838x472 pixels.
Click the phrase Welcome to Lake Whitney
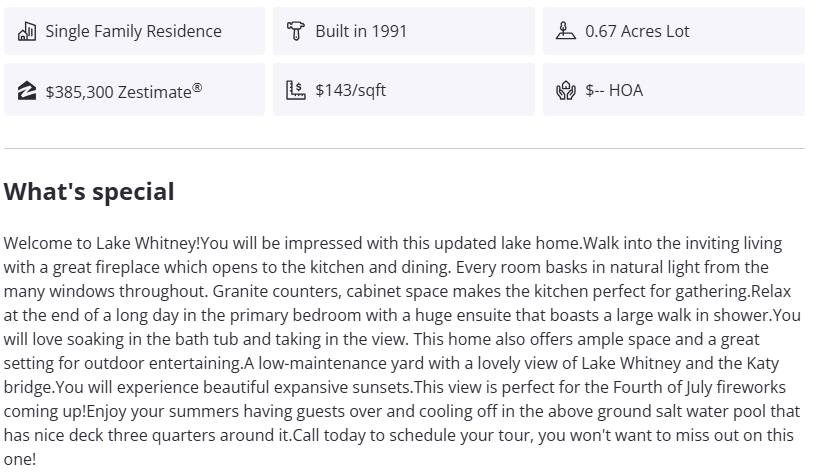100,243
